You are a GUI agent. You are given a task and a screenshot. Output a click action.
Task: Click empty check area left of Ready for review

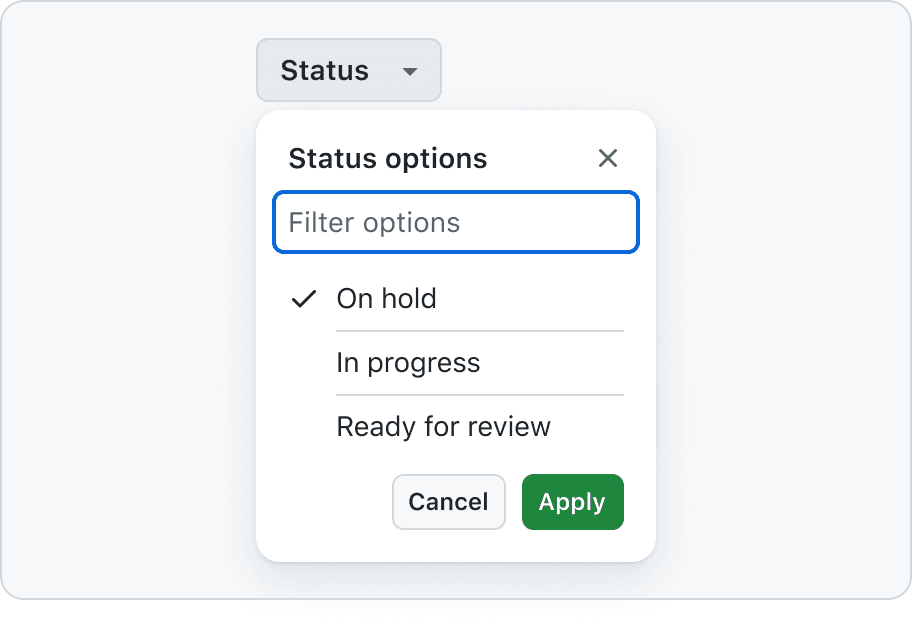[304, 427]
